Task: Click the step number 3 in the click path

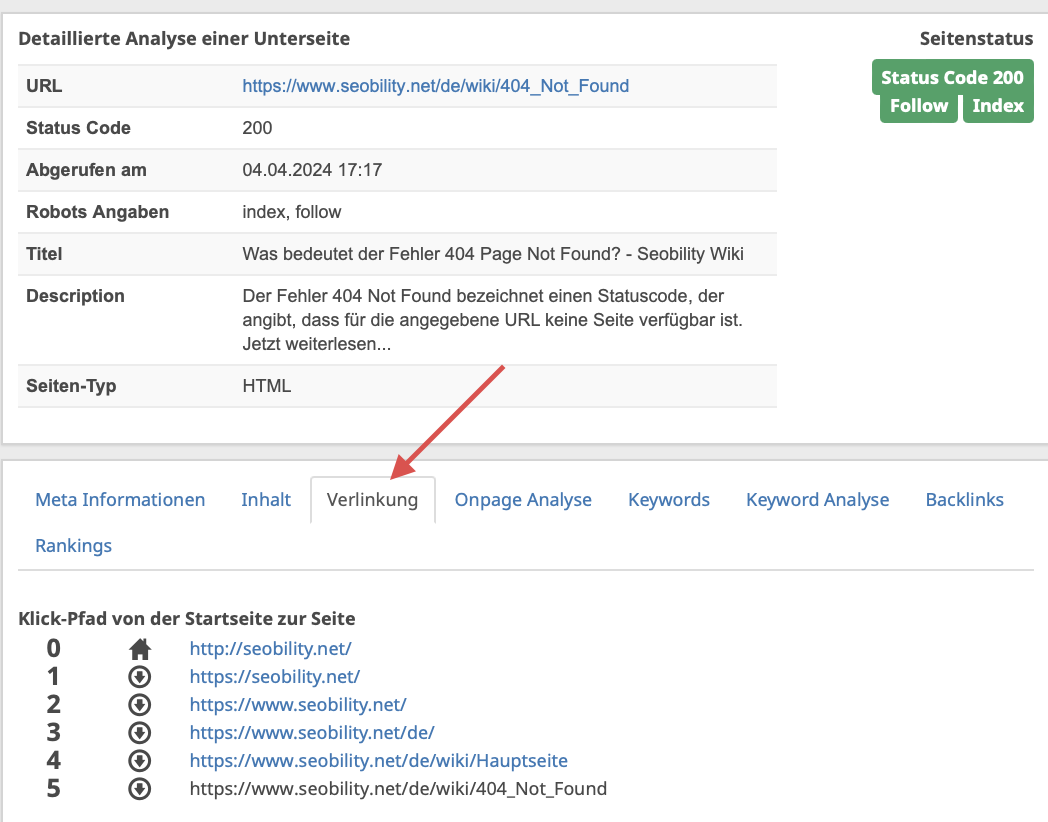Action: [x=53, y=733]
